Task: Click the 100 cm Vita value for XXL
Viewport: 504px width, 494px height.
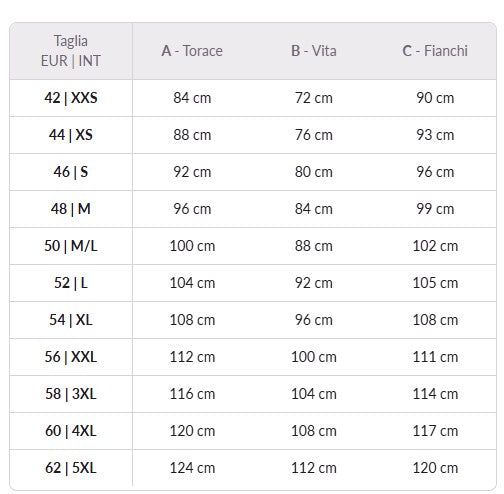Action: point(314,357)
